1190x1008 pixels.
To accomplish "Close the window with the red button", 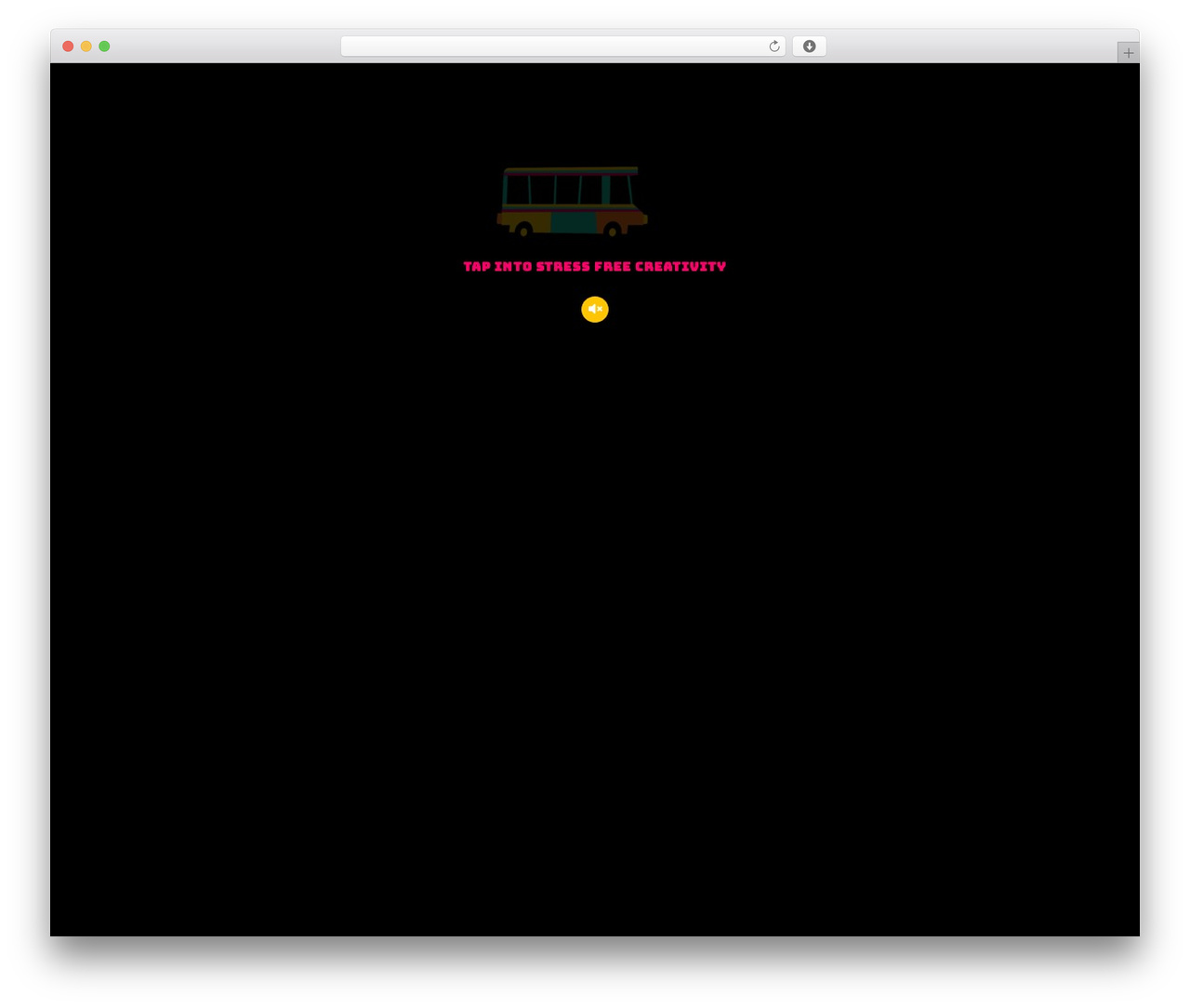I will [68, 46].
